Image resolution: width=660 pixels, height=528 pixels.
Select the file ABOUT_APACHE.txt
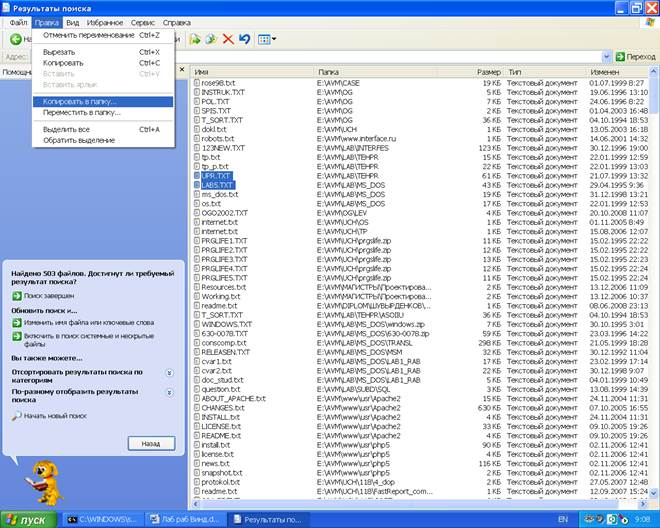(234, 398)
